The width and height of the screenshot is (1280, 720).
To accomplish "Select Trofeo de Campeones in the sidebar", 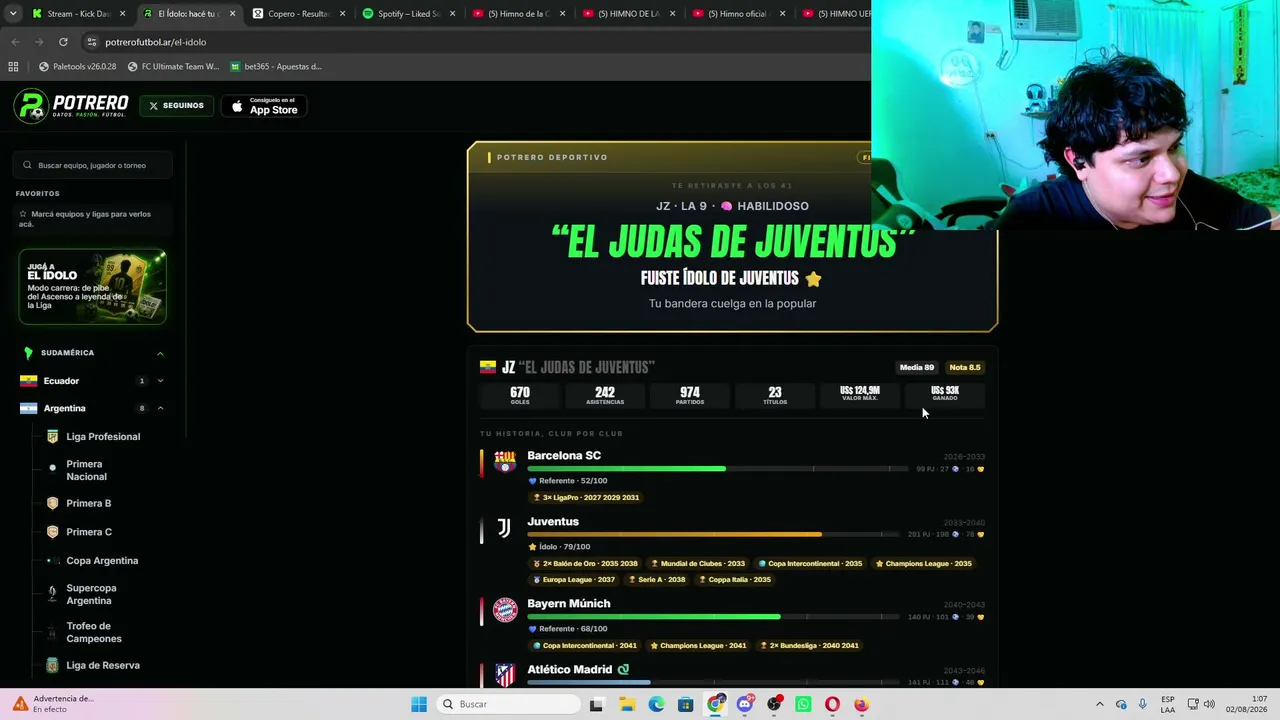I will tap(94, 632).
